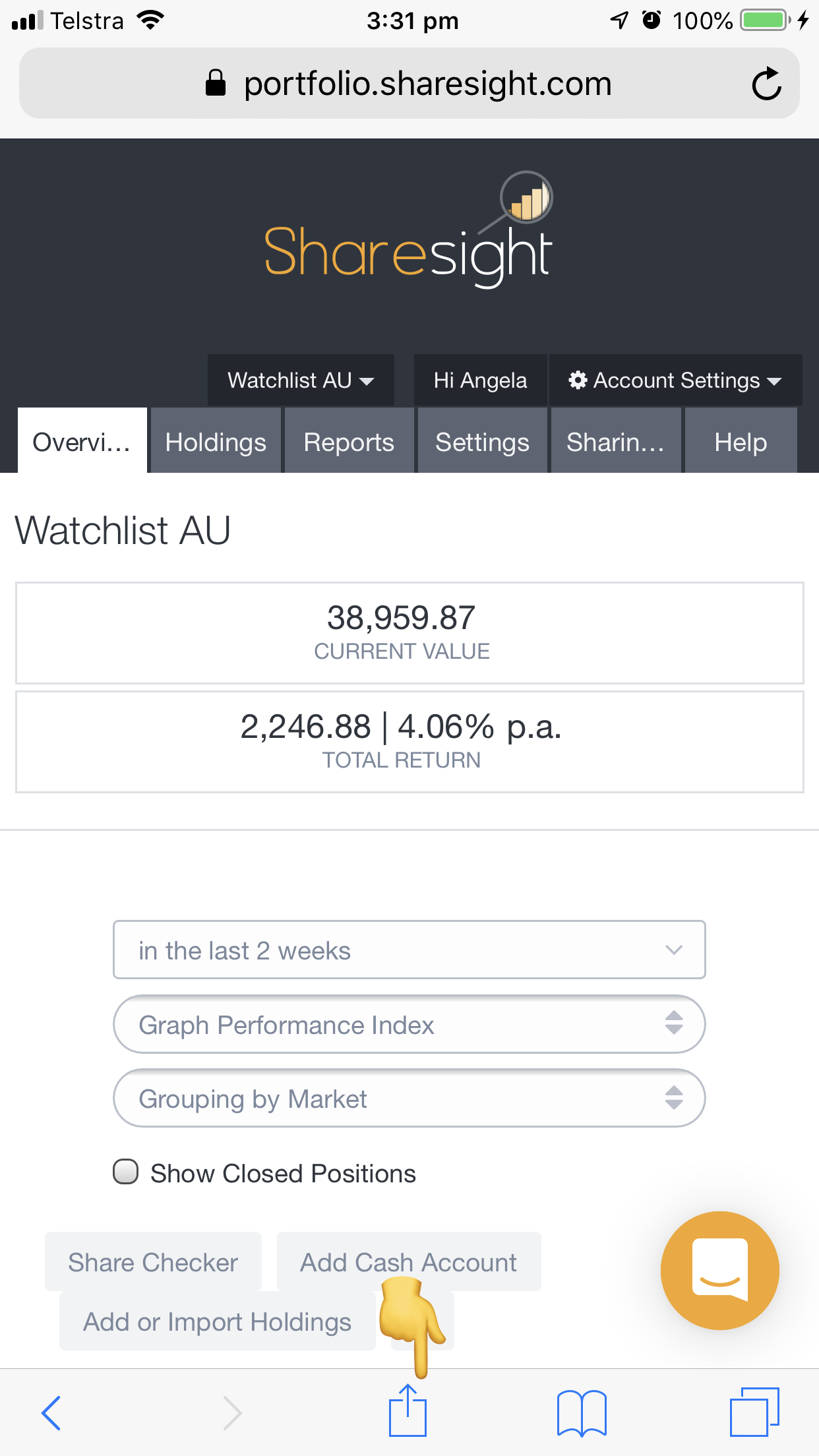Viewport: 819px width, 1456px height.
Task: Tap the Safari forward arrow
Action: (x=232, y=1412)
